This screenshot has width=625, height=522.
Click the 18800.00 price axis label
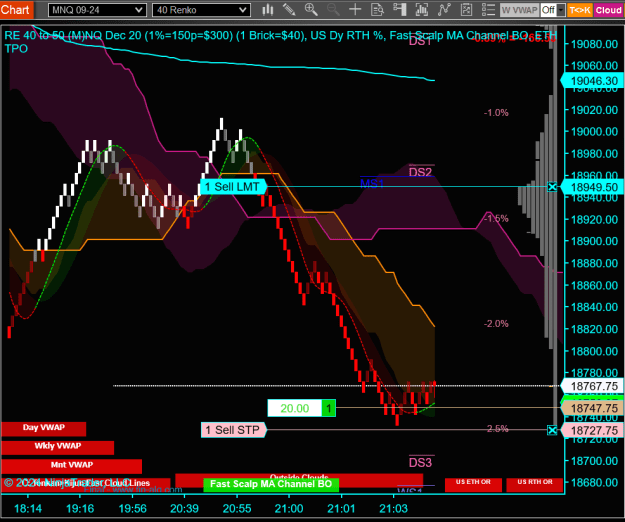point(594,351)
